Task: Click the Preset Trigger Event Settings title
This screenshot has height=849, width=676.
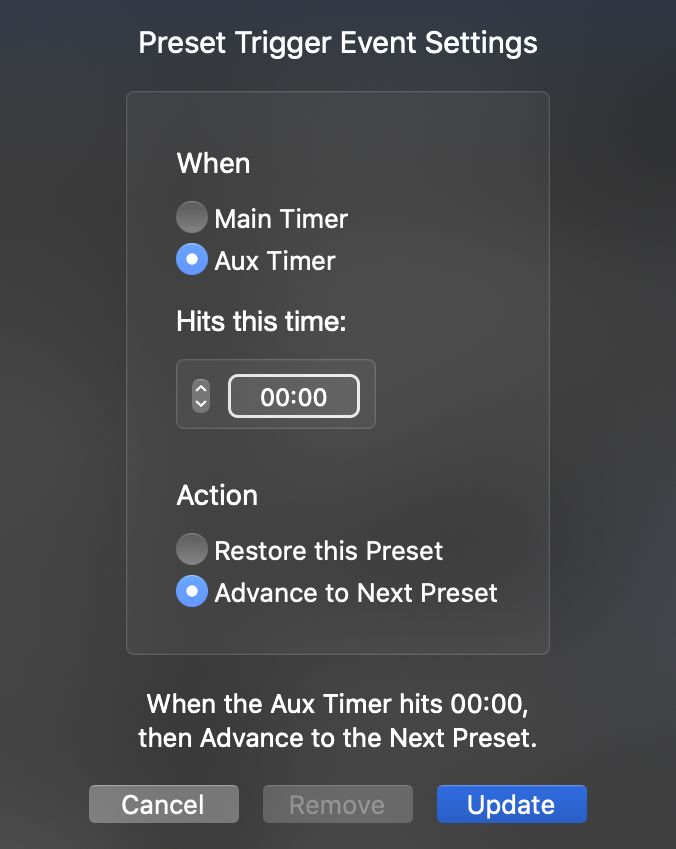Action: click(338, 43)
